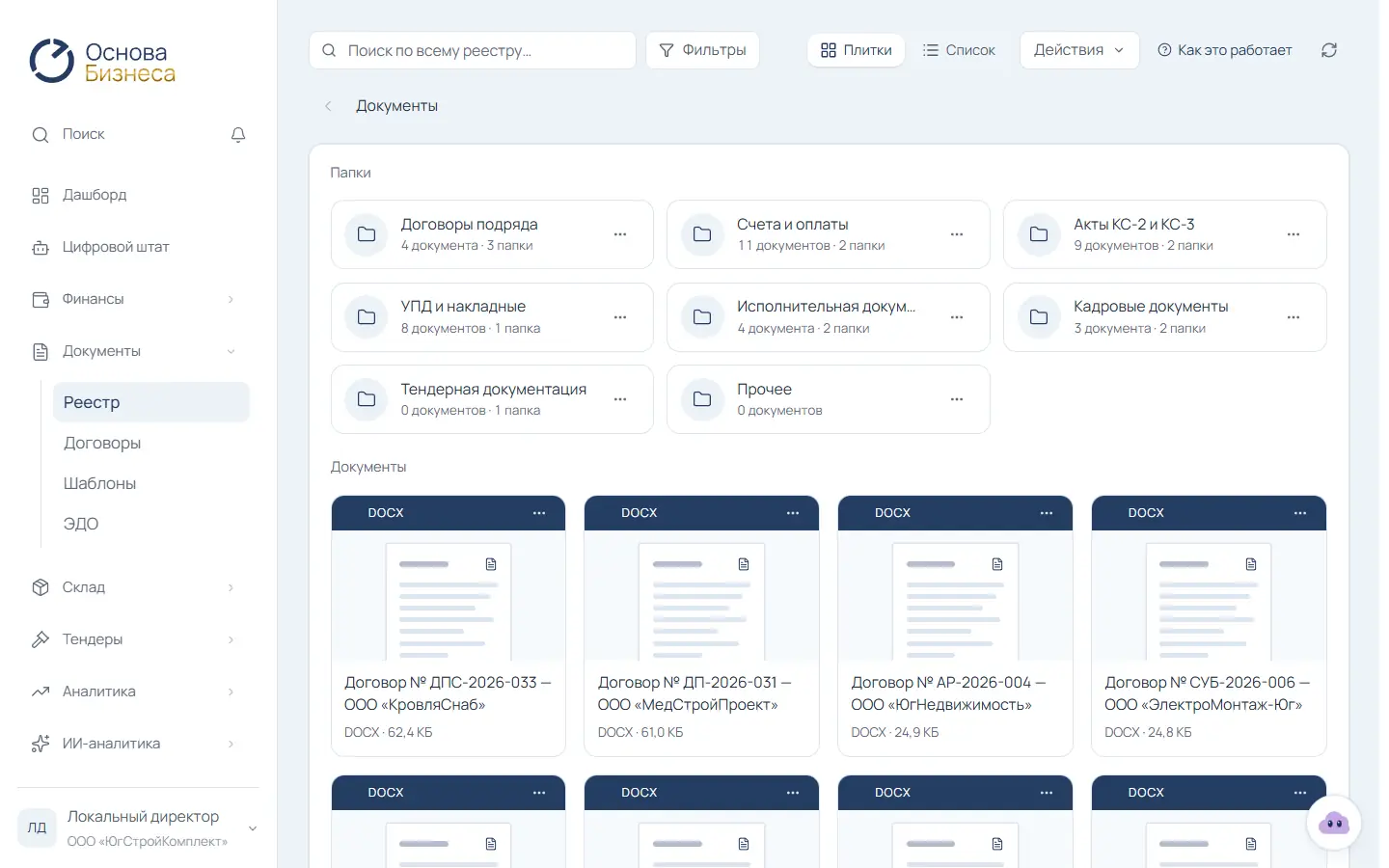Open more options for Прочее folder
This screenshot has height=868, width=1389.
coord(957,399)
